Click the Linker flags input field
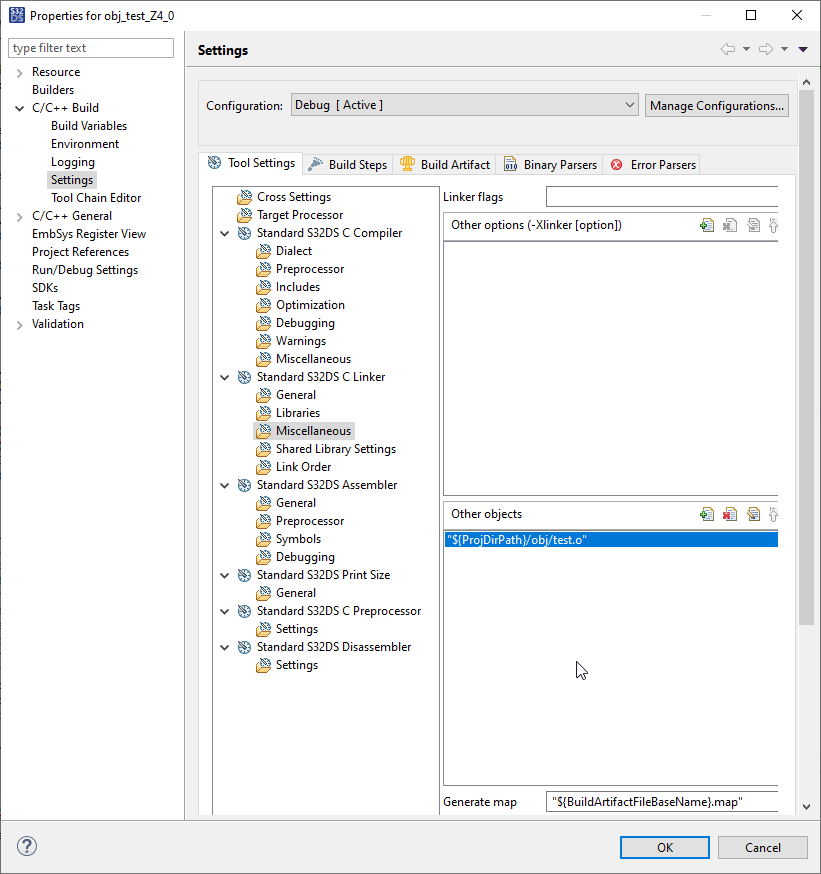Viewport: 821px width, 874px height. pyautogui.click(x=662, y=197)
